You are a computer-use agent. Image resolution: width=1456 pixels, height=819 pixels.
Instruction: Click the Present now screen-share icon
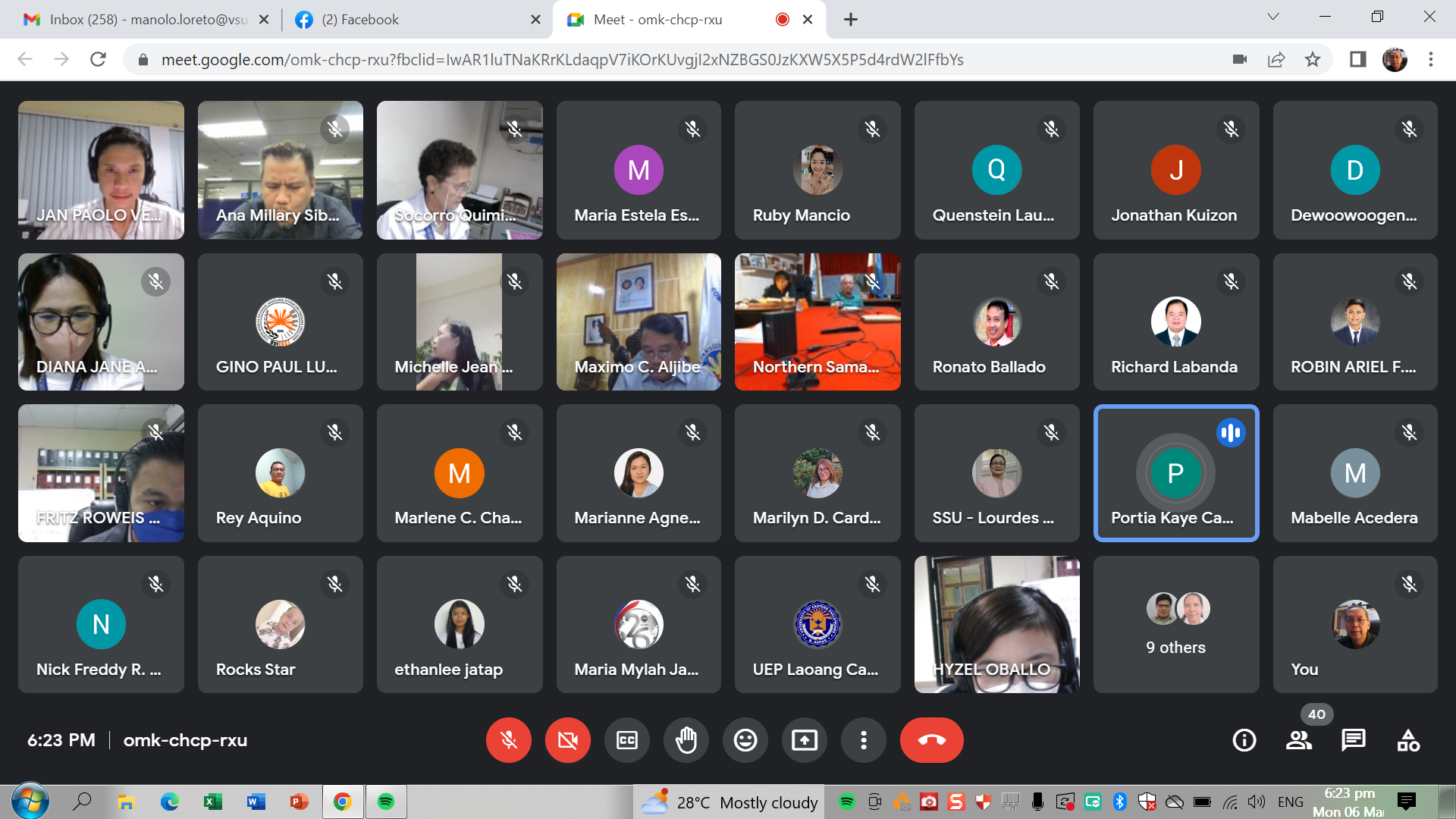(x=804, y=740)
